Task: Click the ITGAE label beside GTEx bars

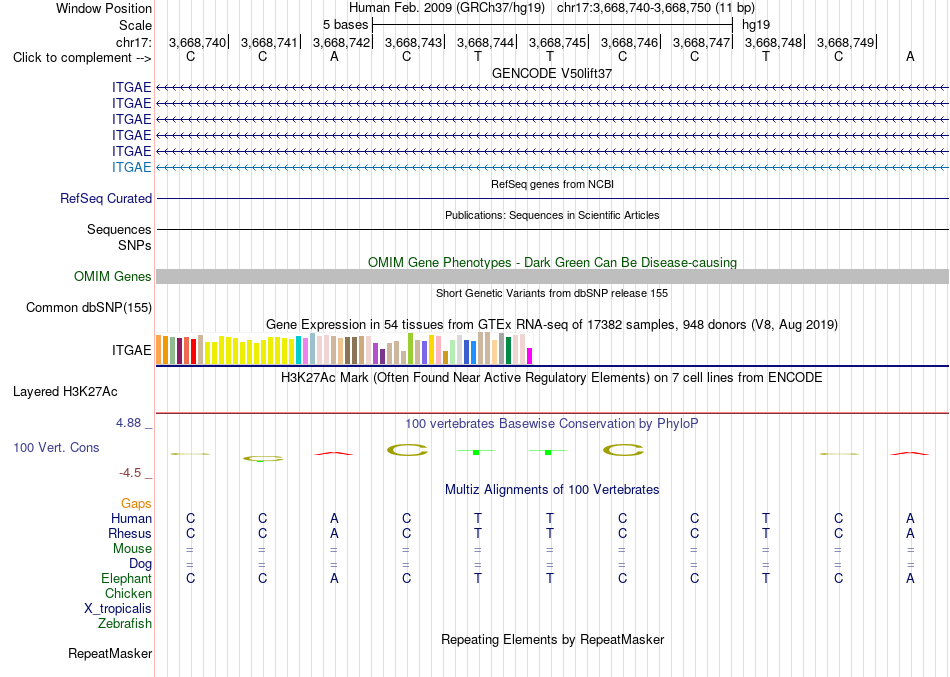Action: [x=131, y=350]
